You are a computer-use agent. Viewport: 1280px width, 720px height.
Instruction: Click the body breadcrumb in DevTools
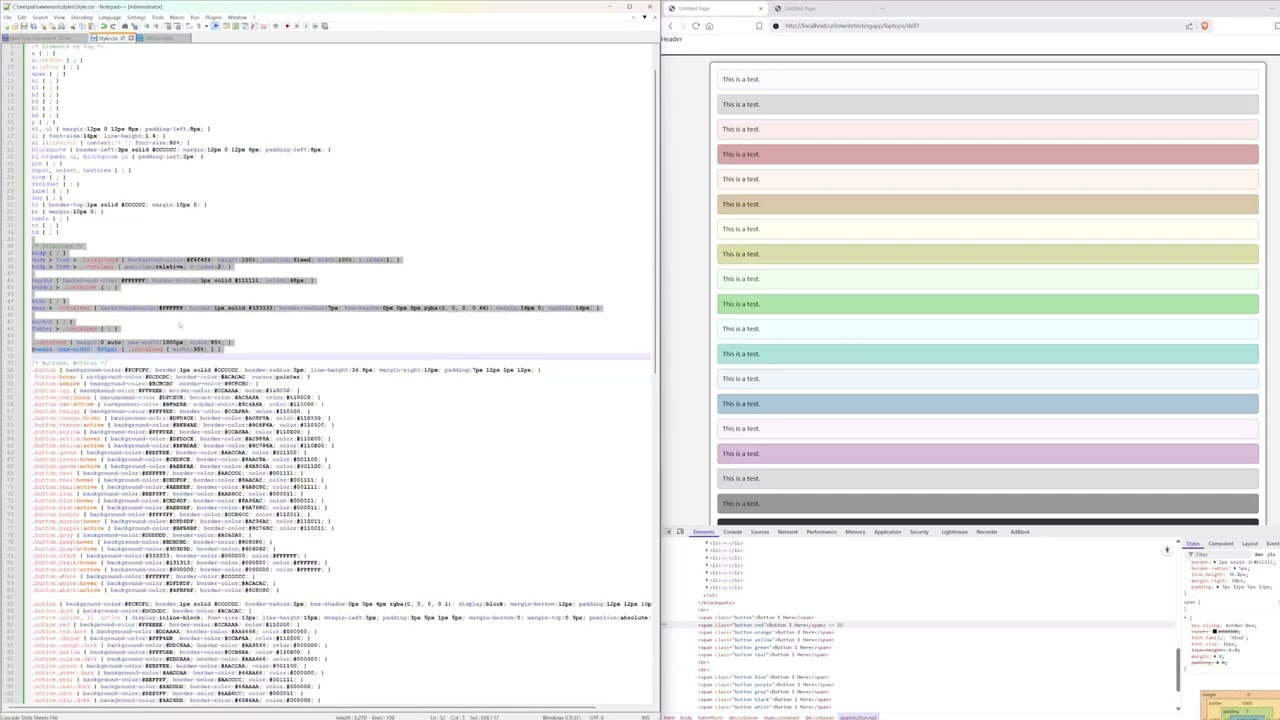686,717
